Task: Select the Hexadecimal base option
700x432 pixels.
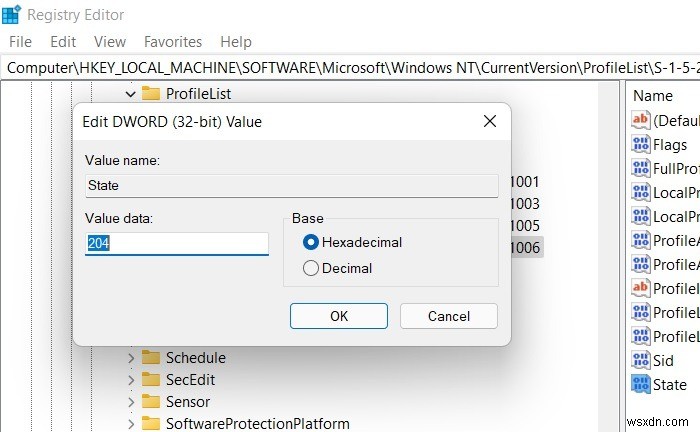Action: pos(311,242)
